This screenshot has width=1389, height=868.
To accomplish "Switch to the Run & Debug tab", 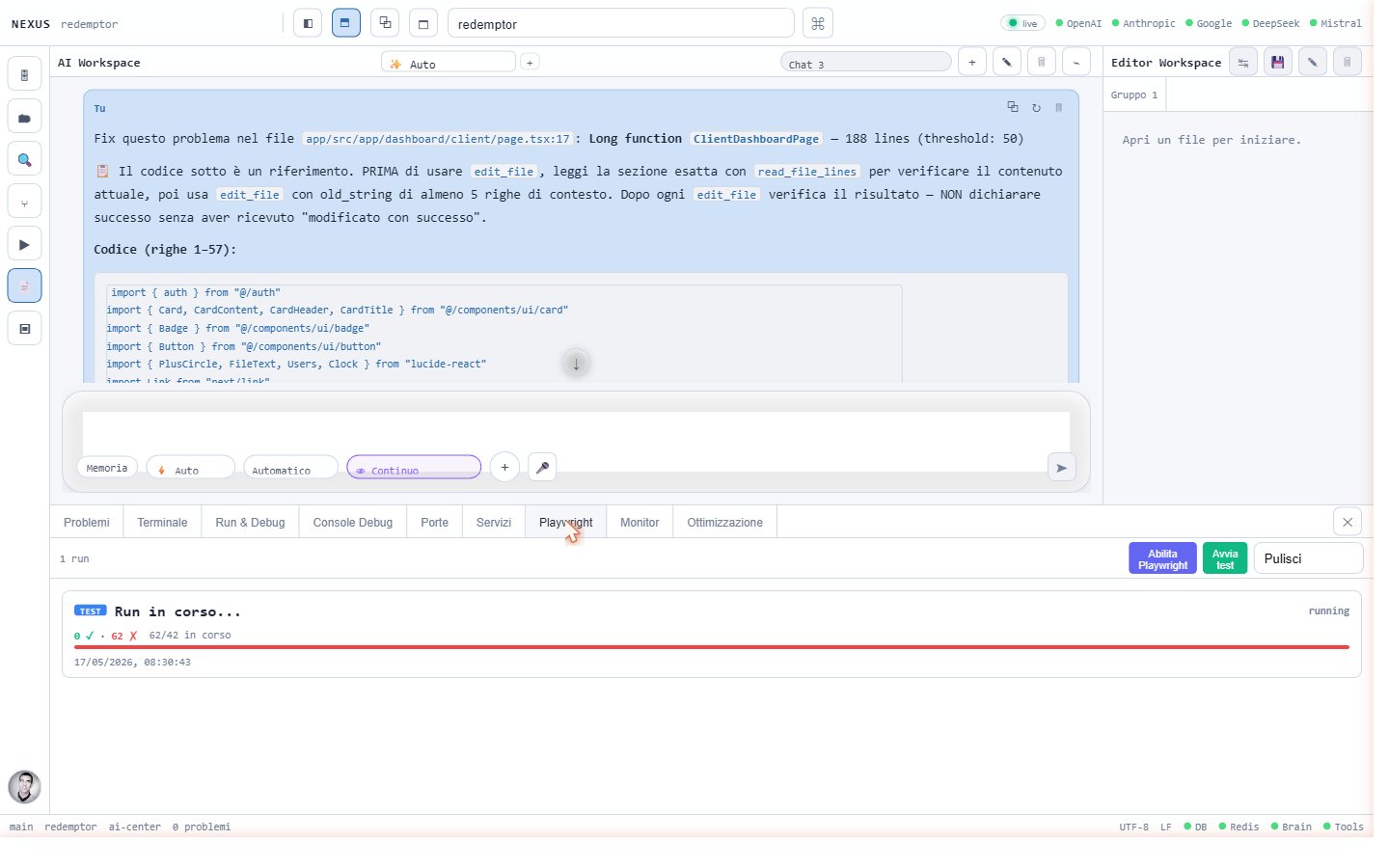I will tap(250, 522).
